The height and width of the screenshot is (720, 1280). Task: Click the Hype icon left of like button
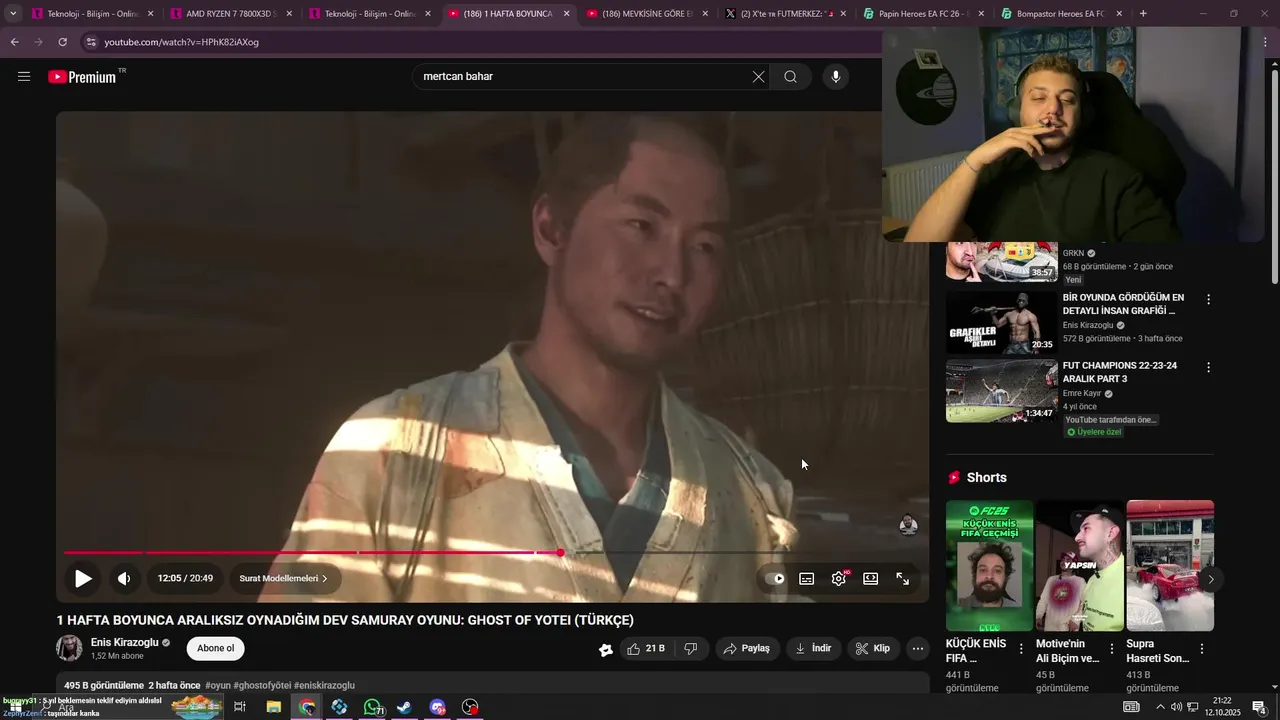(605, 649)
